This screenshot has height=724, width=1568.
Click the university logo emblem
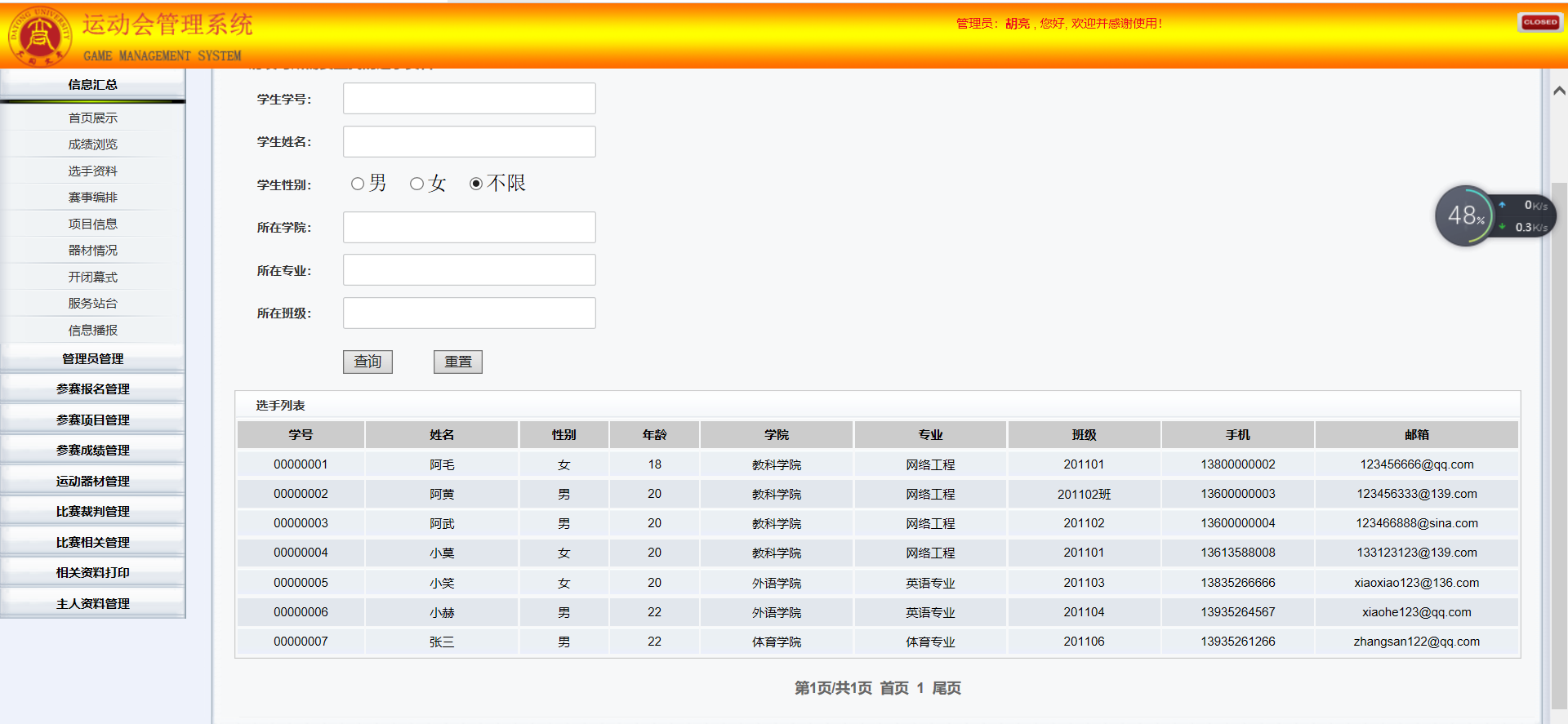(39, 37)
